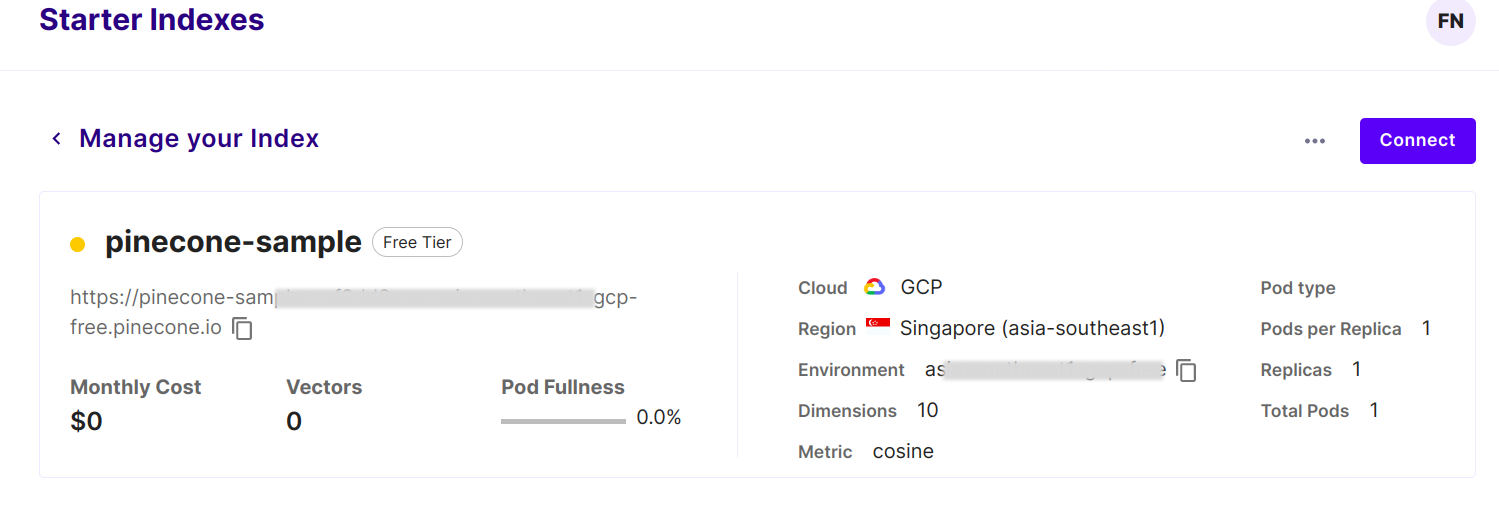Open the three-dot more options menu

(1315, 141)
